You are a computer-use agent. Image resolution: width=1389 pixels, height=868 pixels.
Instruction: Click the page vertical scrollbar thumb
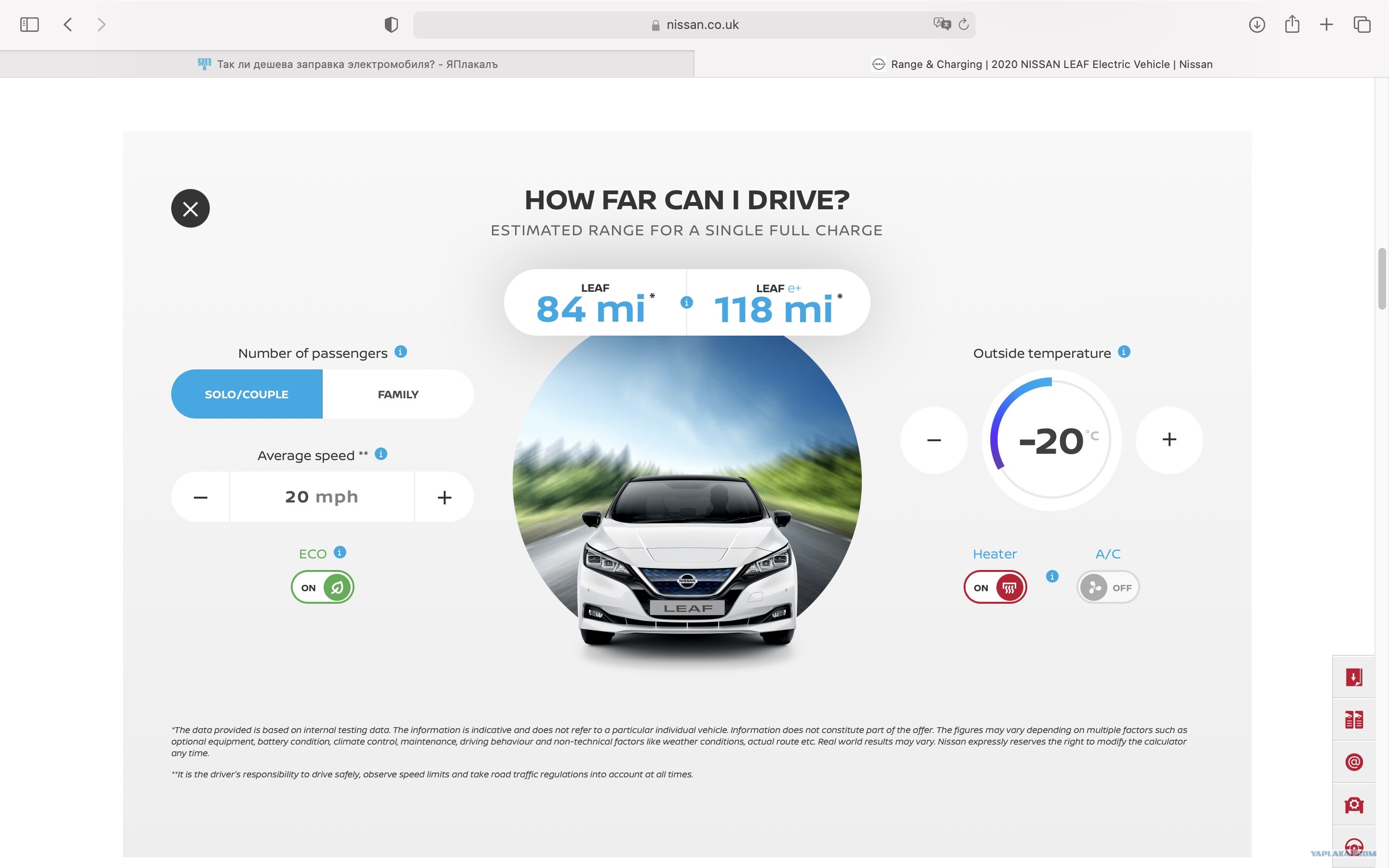(x=1382, y=279)
